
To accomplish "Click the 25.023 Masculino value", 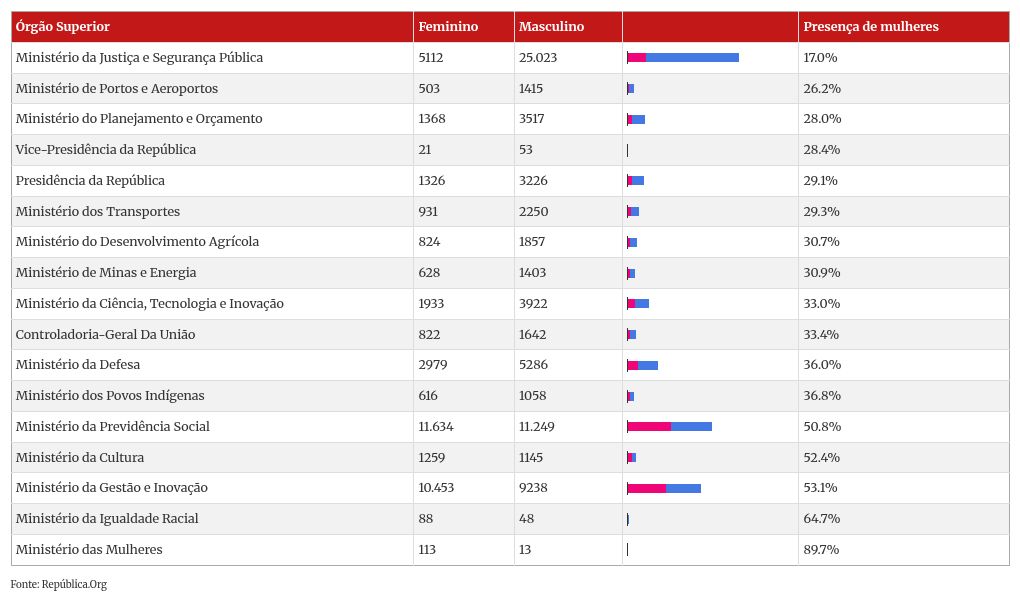I will [x=538, y=58].
